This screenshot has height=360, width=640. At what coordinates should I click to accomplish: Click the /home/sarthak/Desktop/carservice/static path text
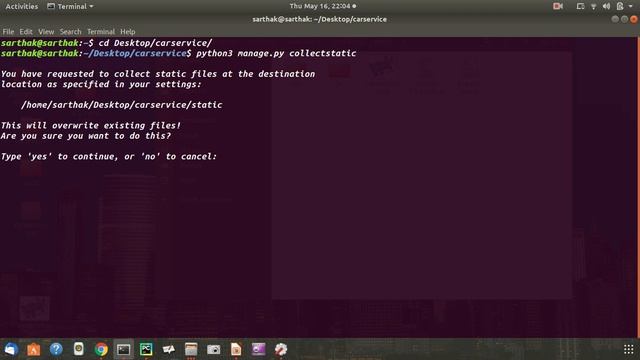122,105
